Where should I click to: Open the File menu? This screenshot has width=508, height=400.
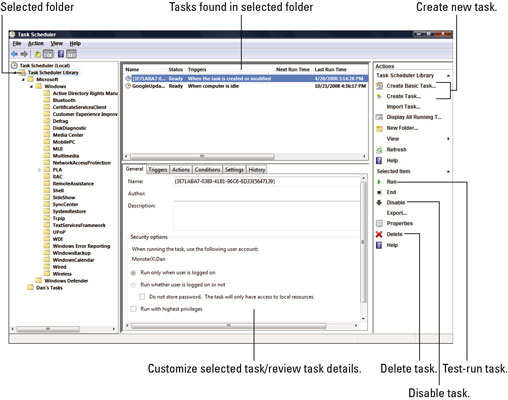click(17, 44)
